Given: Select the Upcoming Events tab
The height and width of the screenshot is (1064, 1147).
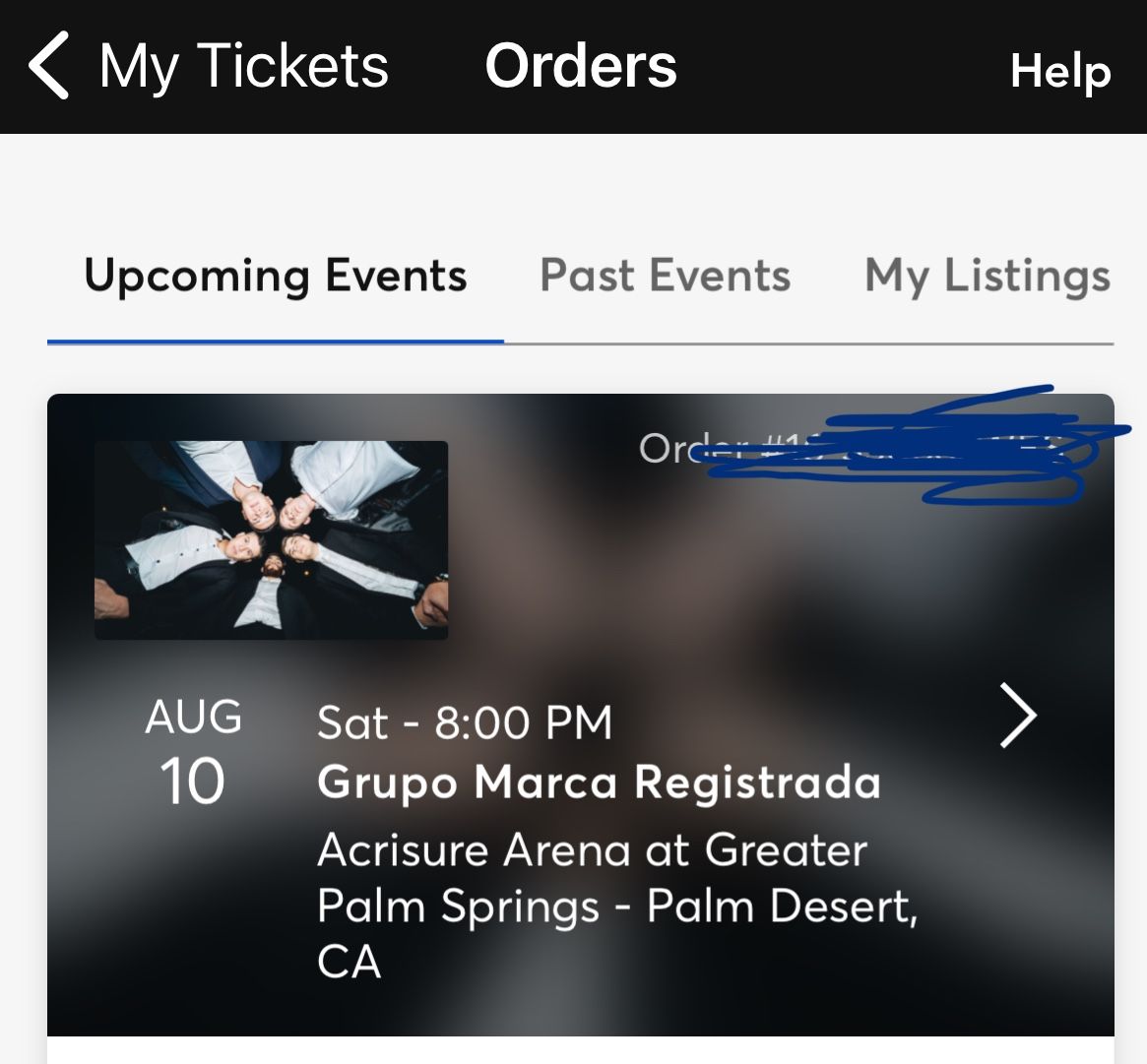Looking at the screenshot, I should [x=275, y=276].
